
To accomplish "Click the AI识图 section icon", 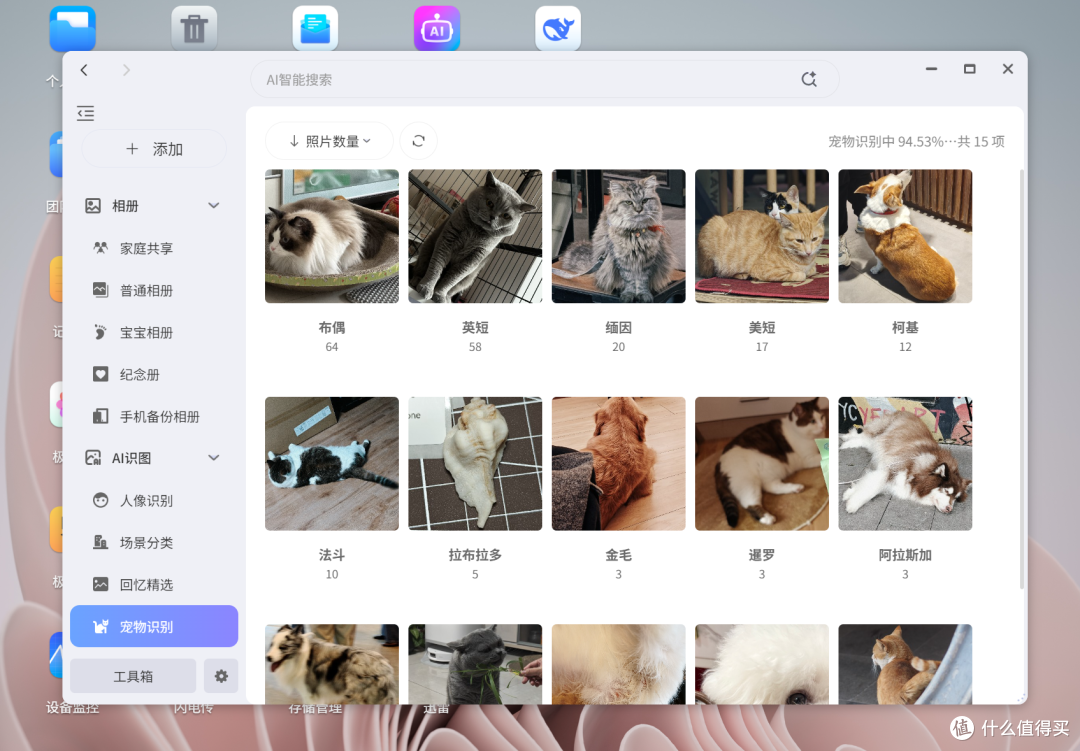I will (93, 457).
